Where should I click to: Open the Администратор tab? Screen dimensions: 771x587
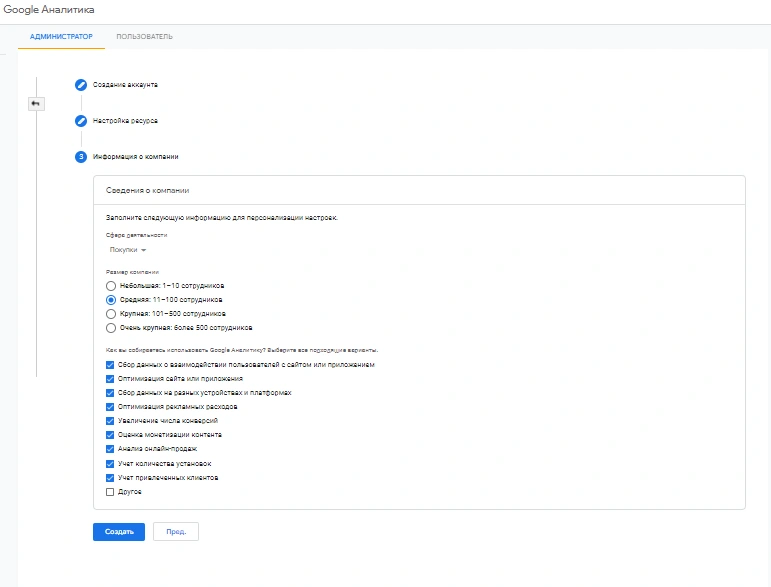pos(62,37)
